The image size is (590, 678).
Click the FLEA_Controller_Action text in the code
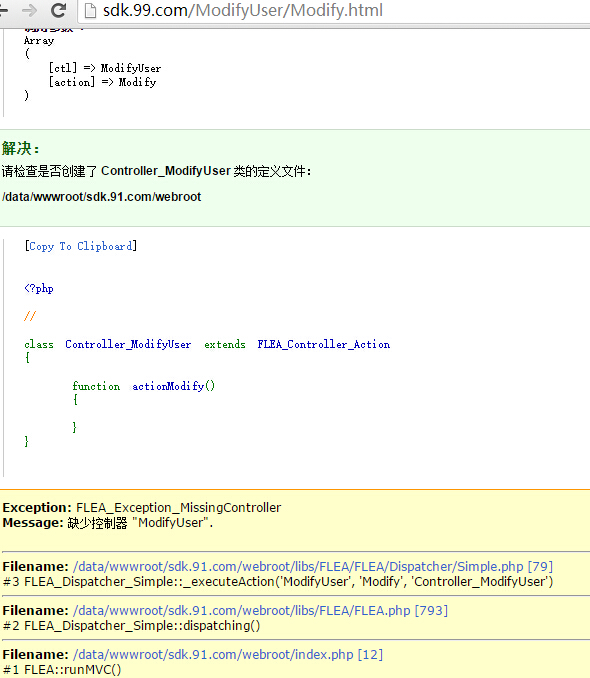tap(324, 345)
